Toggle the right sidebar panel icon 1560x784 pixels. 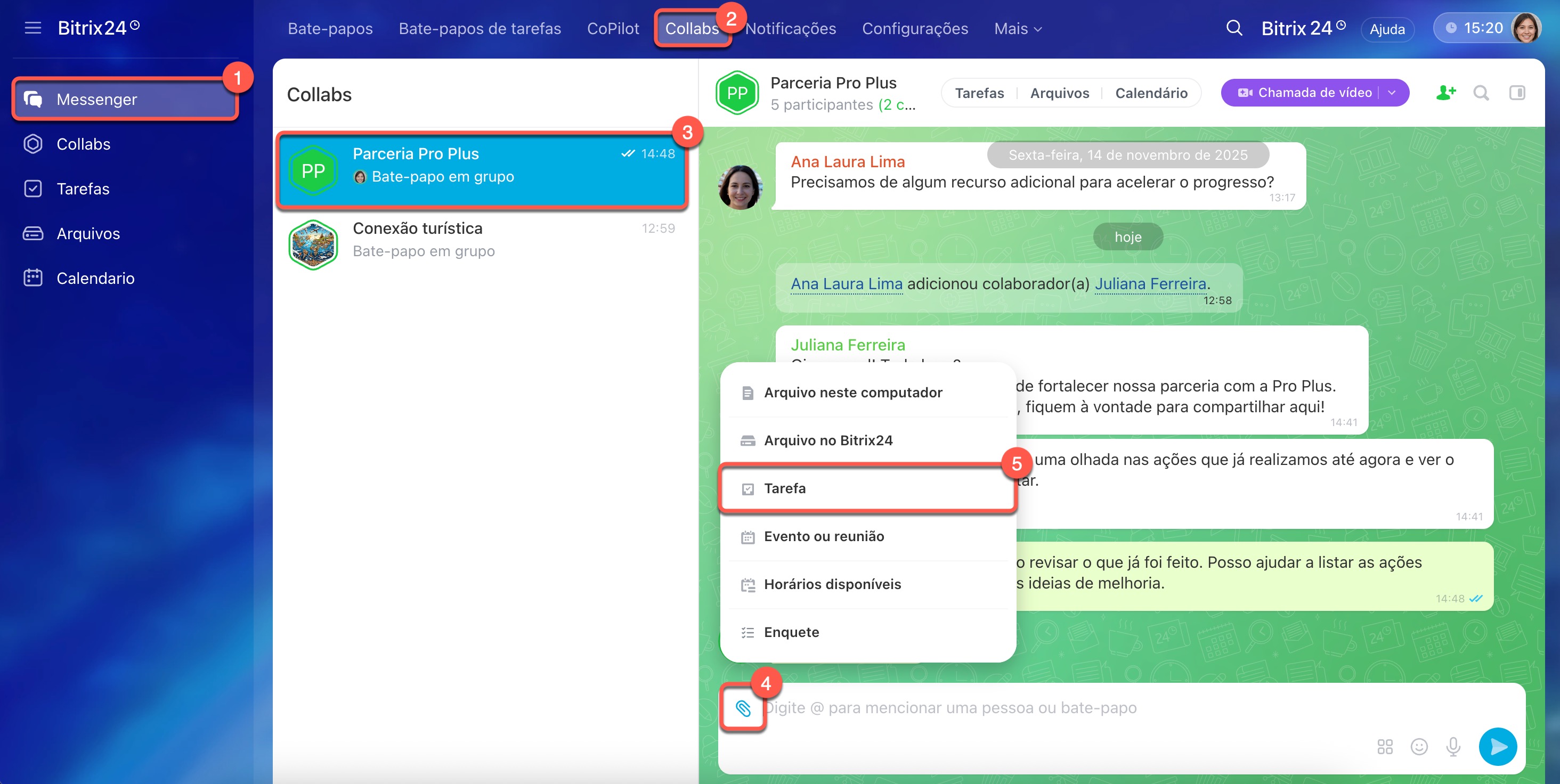tap(1517, 93)
